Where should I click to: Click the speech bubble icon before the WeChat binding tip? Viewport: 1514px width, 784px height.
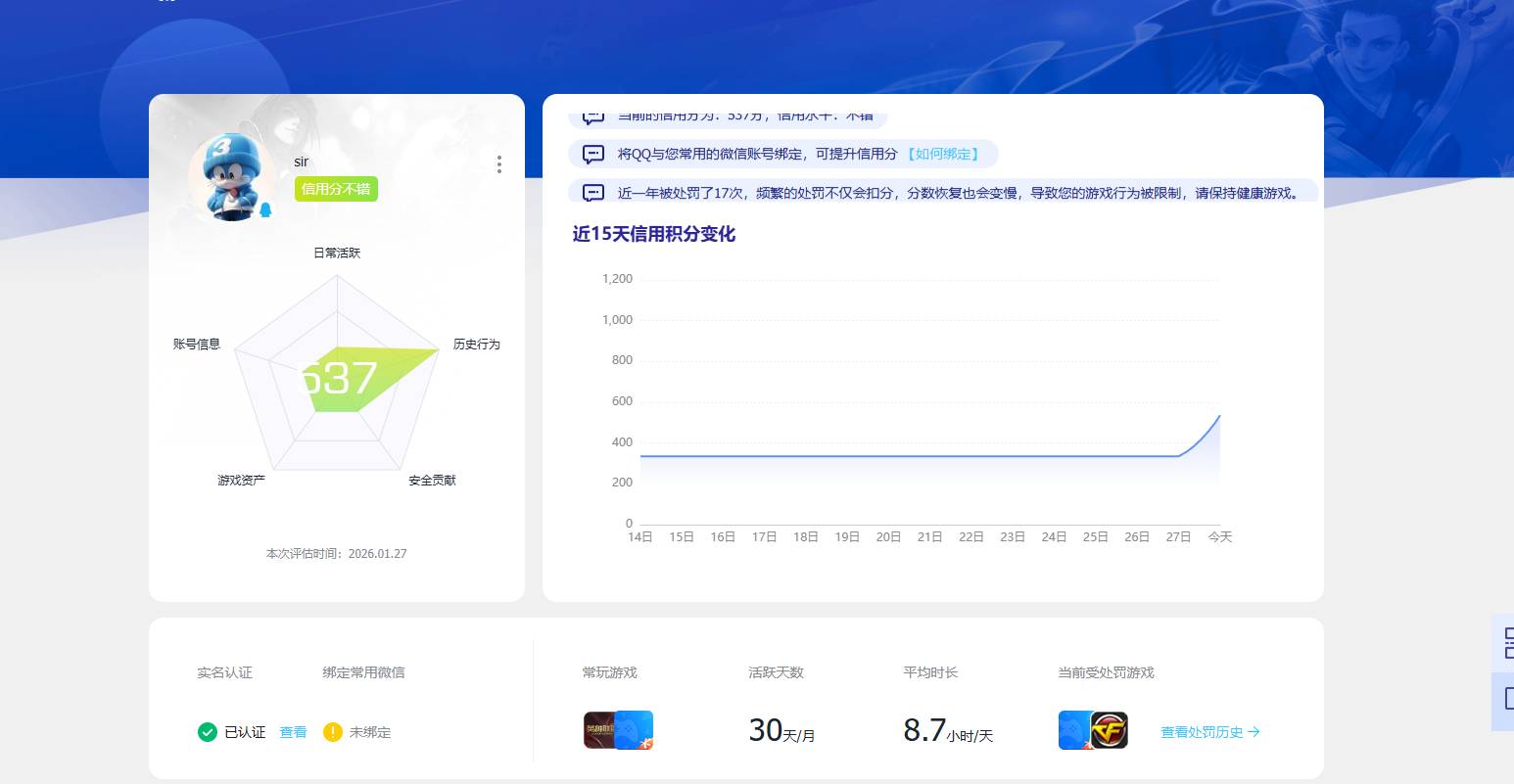[592, 154]
